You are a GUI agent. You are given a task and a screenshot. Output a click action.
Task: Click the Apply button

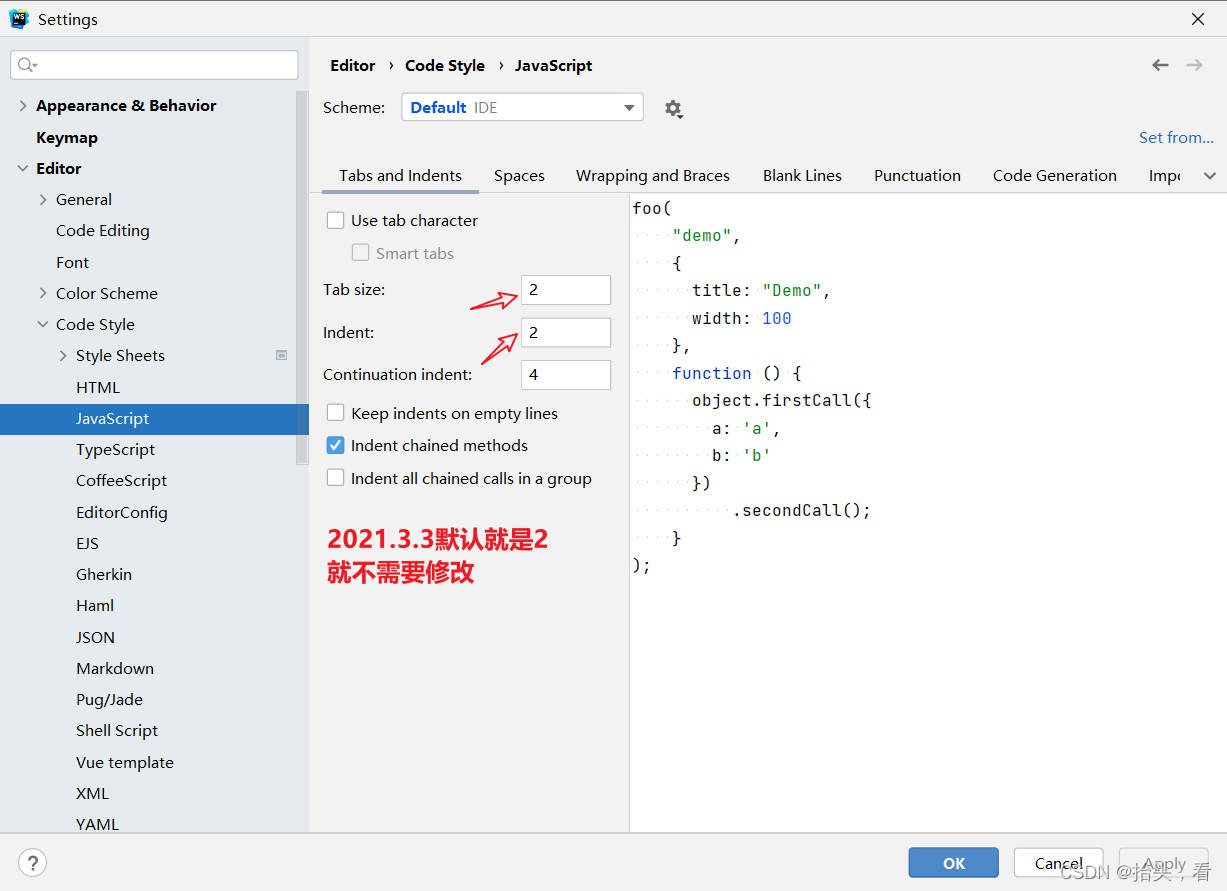[1164, 863]
